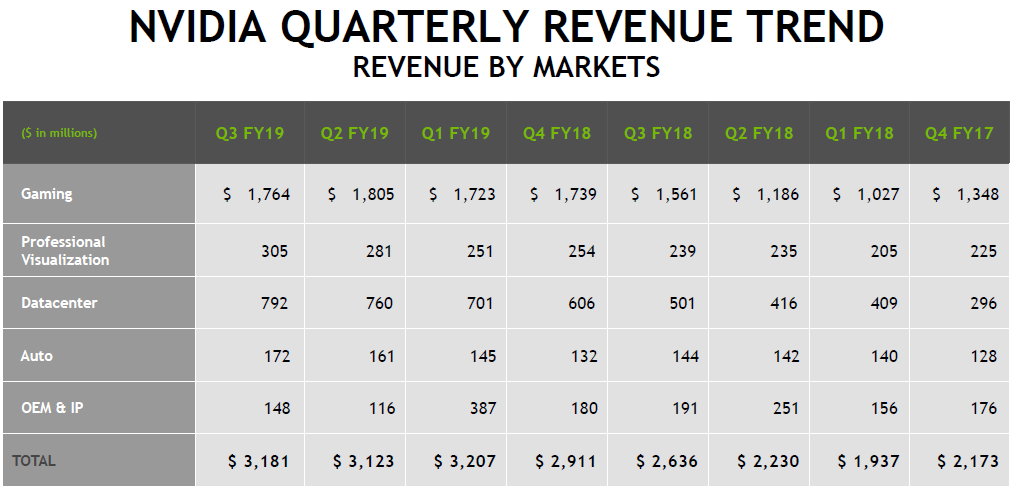Viewport: 1012px width, 488px height.
Task: Click the 'NVIDIA QUARTERLY REVENUE TREND' title
Action: click(507, 28)
